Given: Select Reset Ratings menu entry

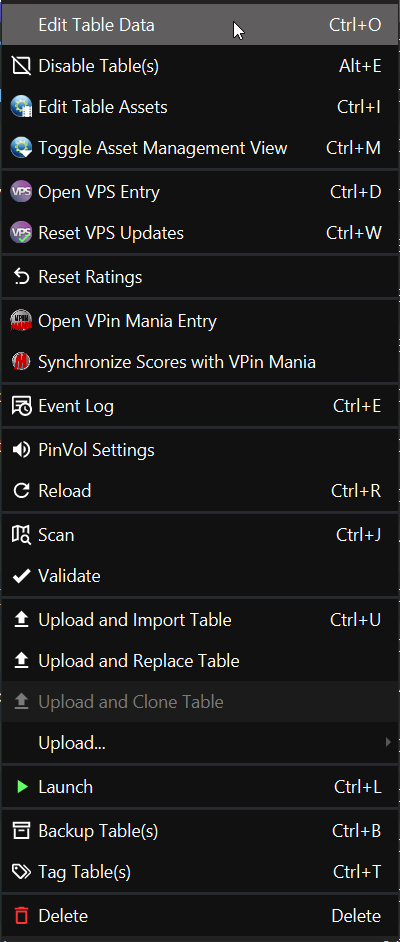Looking at the screenshot, I should point(200,277).
